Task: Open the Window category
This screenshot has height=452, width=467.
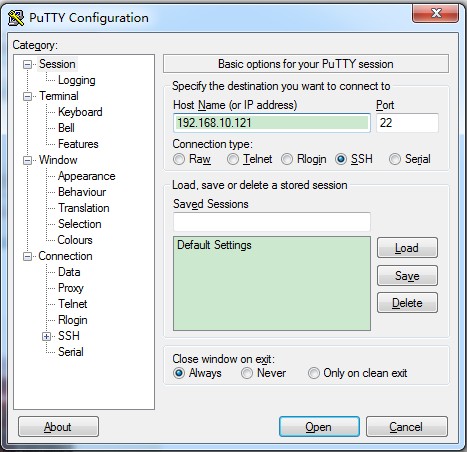Action: click(58, 160)
